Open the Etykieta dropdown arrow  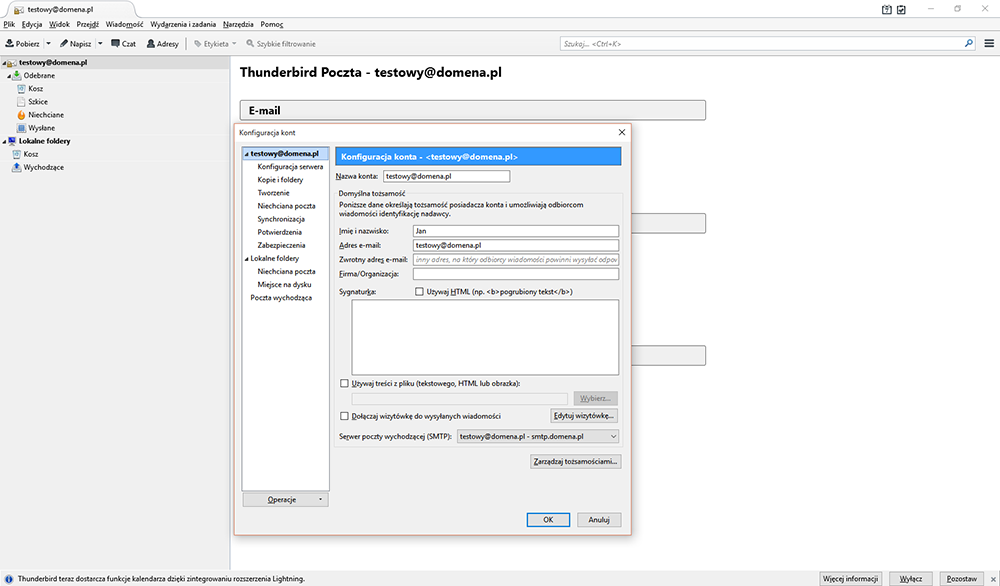tap(234, 43)
